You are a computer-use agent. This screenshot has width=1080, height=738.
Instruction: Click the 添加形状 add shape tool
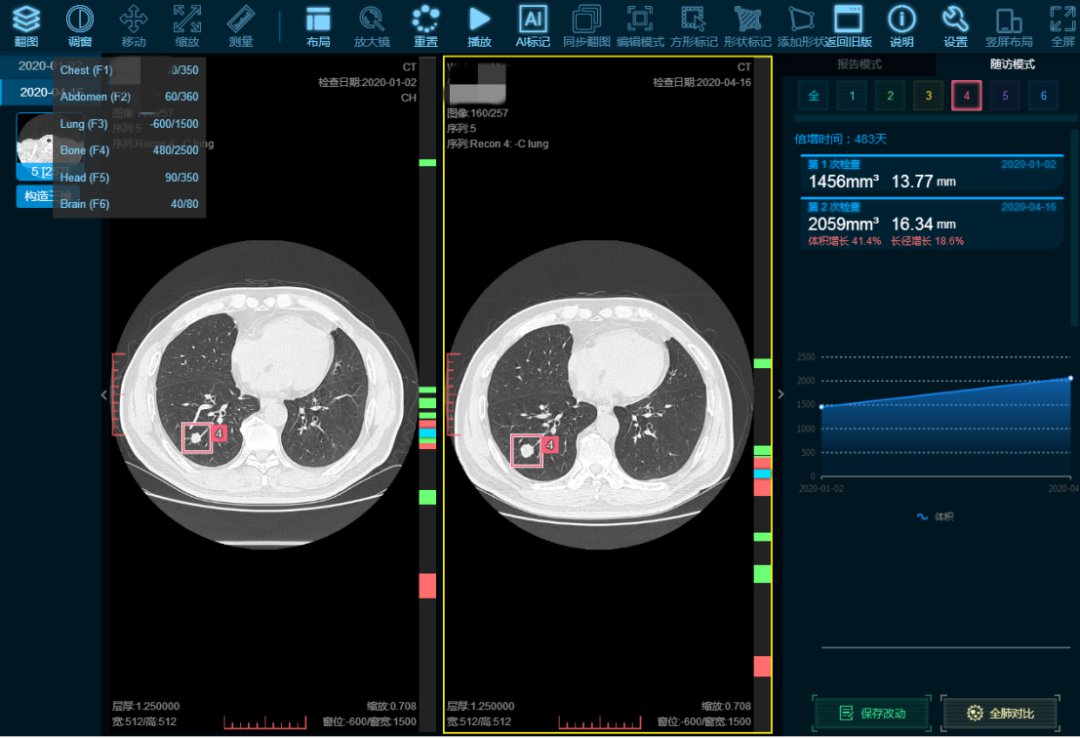(800, 25)
